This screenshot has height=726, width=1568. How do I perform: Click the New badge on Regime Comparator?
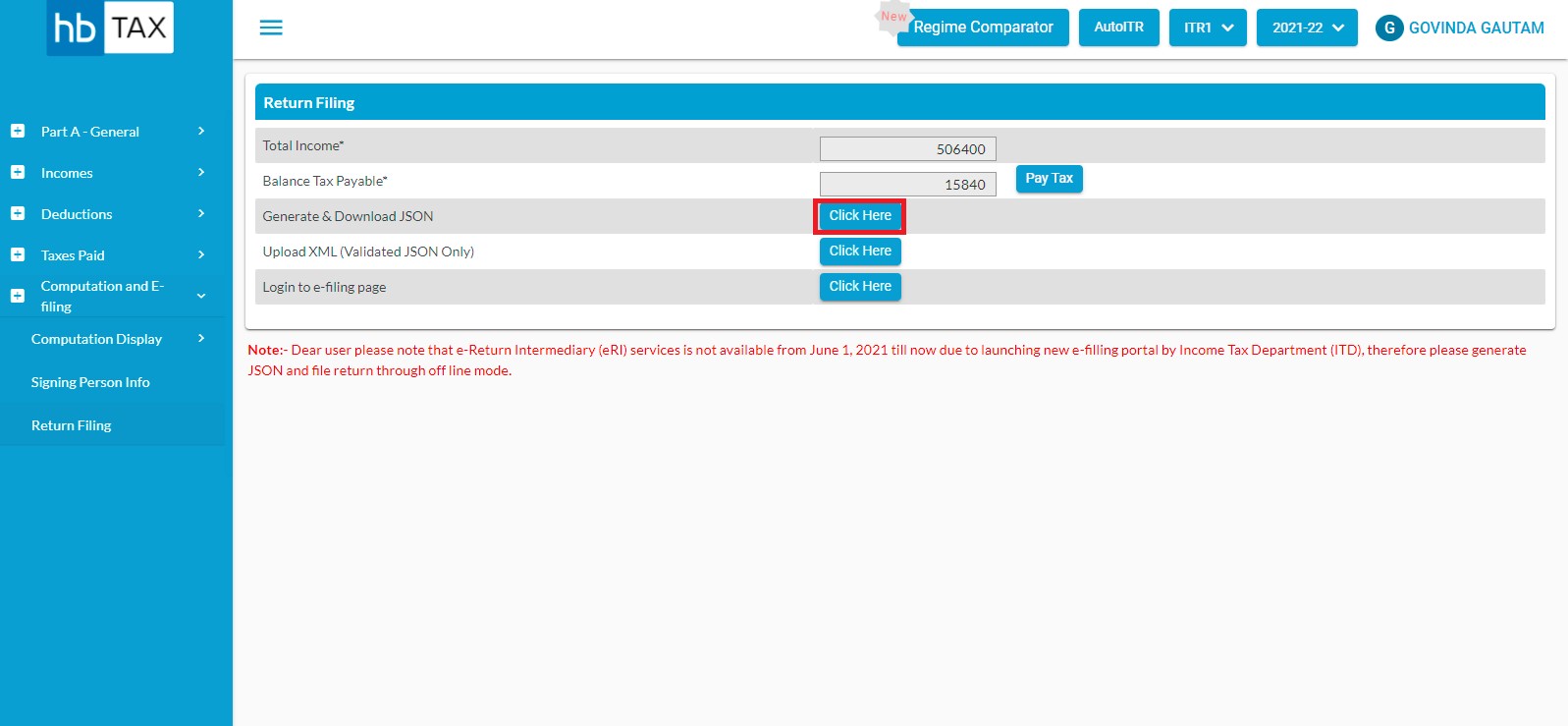(x=893, y=17)
